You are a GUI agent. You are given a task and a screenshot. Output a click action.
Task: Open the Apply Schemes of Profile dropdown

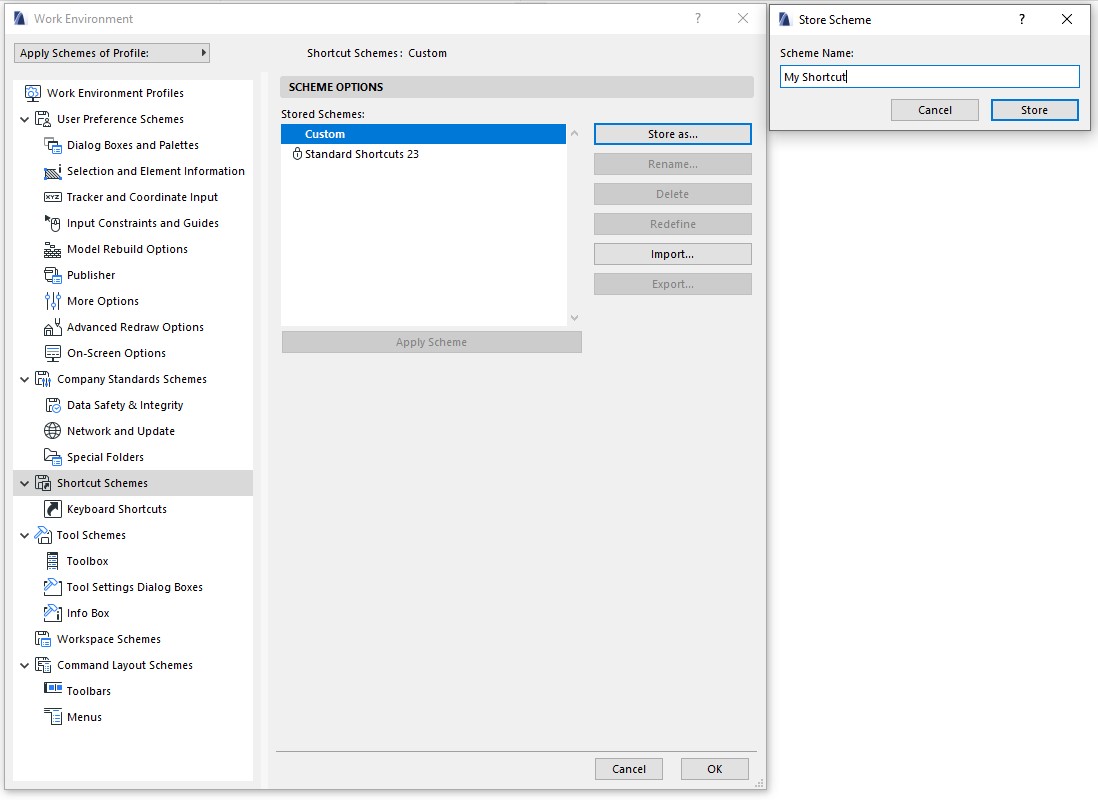112,53
